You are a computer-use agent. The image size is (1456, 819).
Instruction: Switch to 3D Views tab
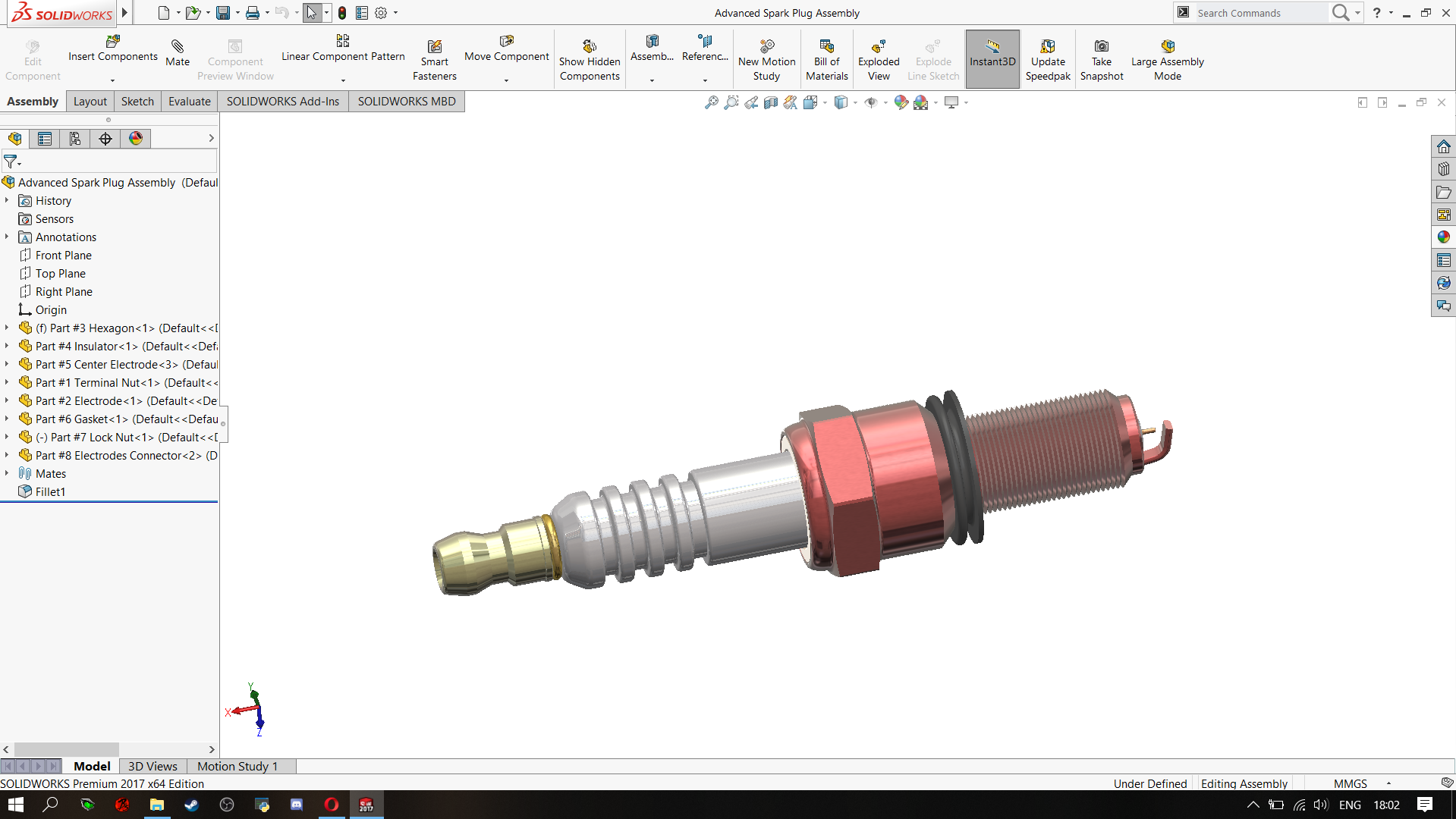click(153, 767)
